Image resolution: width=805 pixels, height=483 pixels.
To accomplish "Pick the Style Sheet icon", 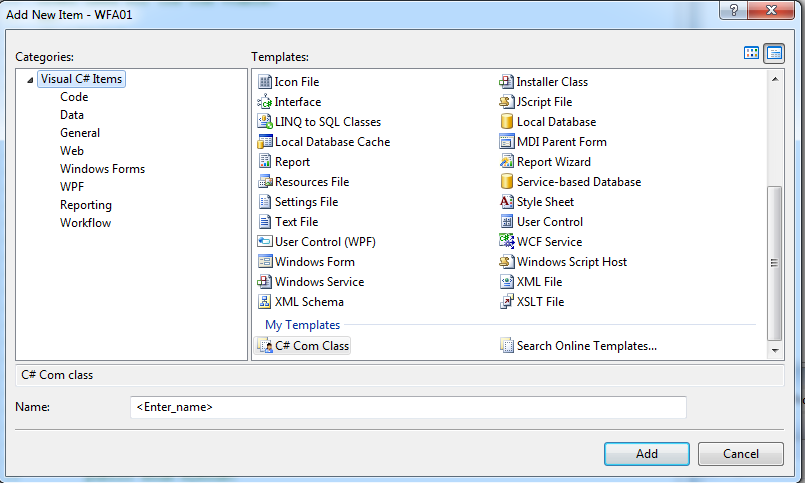I will click(x=506, y=202).
